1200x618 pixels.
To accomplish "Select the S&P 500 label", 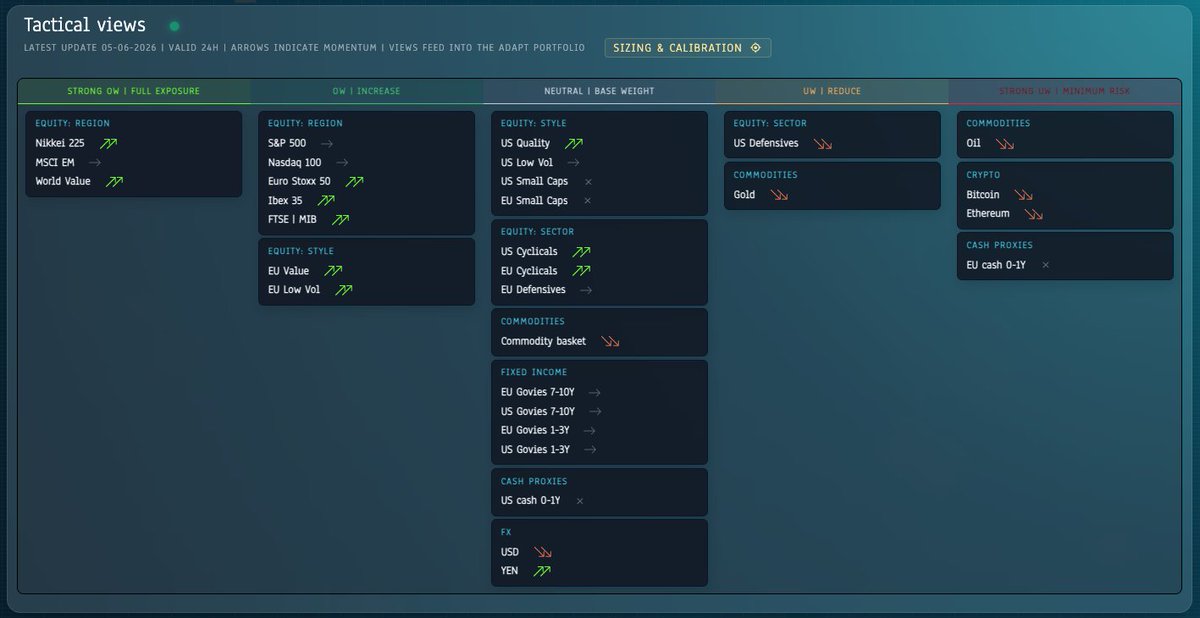I will pos(287,143).
